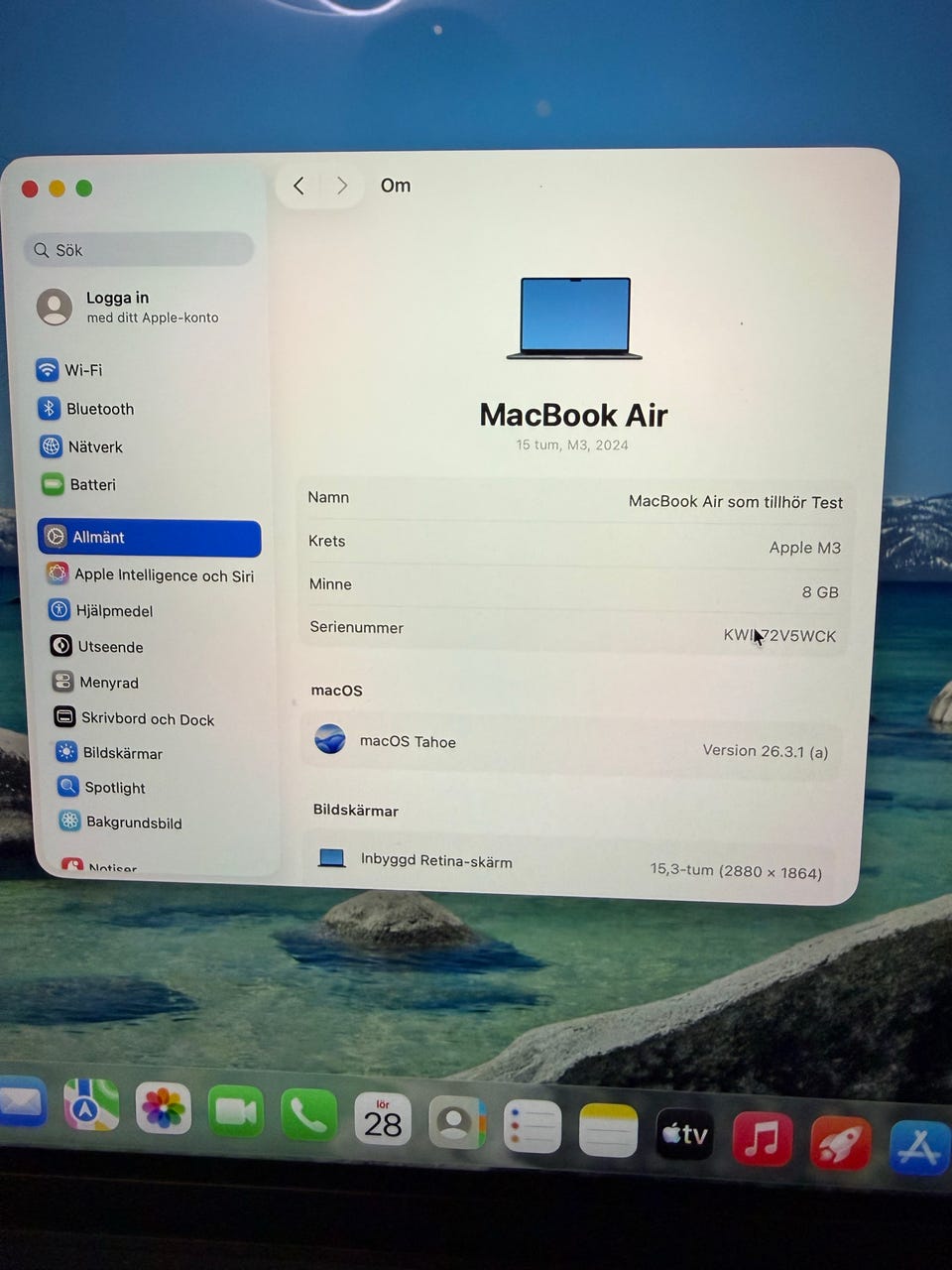
Task: Open the Spotlight sidebar icon
Action: tap(67, 787)
